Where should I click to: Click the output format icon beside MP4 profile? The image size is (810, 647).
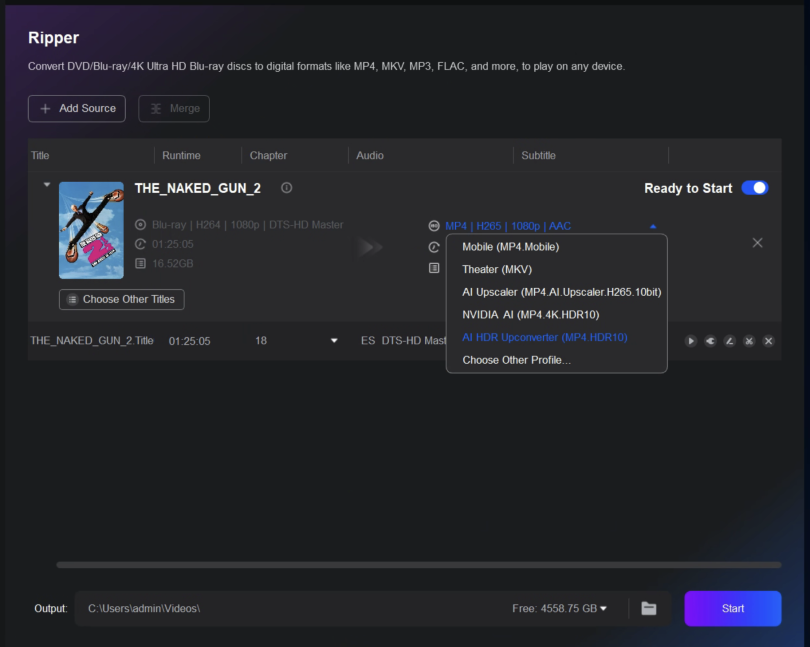pos(434,226)
